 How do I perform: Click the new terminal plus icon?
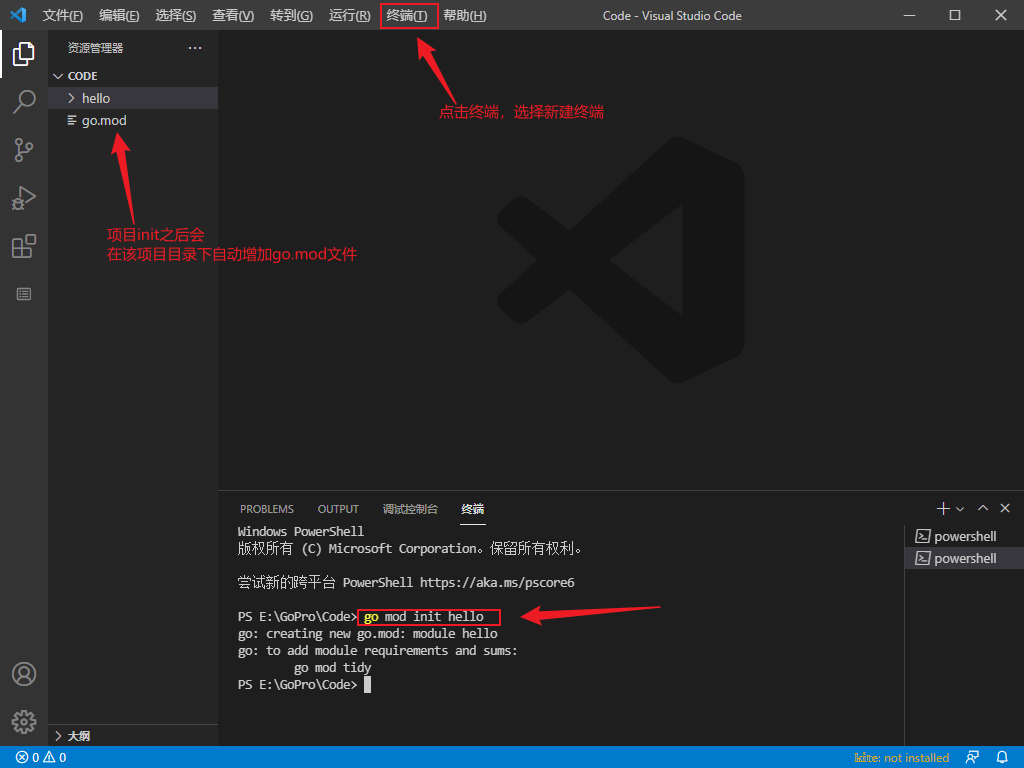point(942,509)
